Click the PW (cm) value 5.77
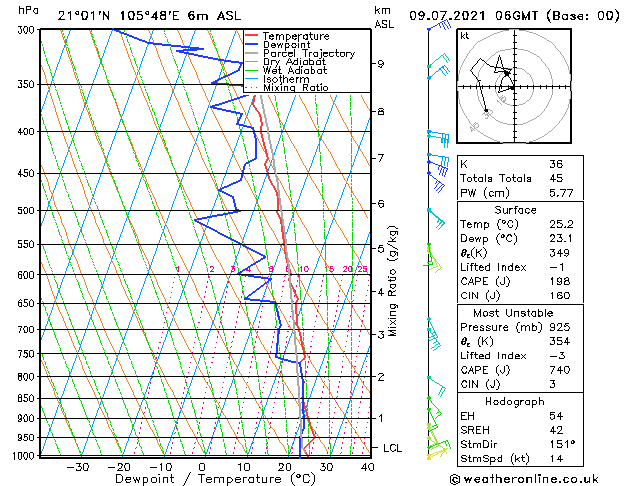Screen dimensions: 629x486 561,193
